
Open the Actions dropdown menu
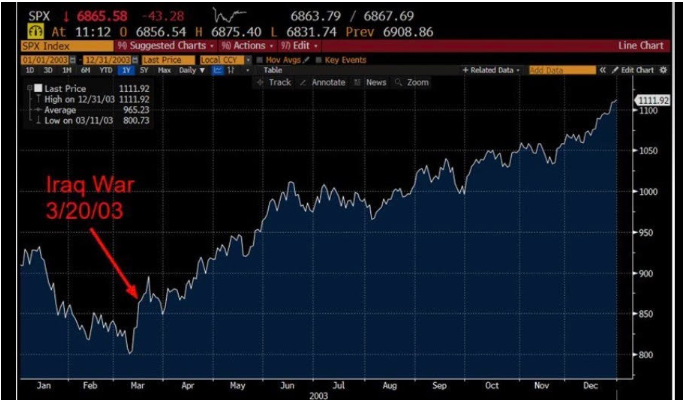coord(247,46)
